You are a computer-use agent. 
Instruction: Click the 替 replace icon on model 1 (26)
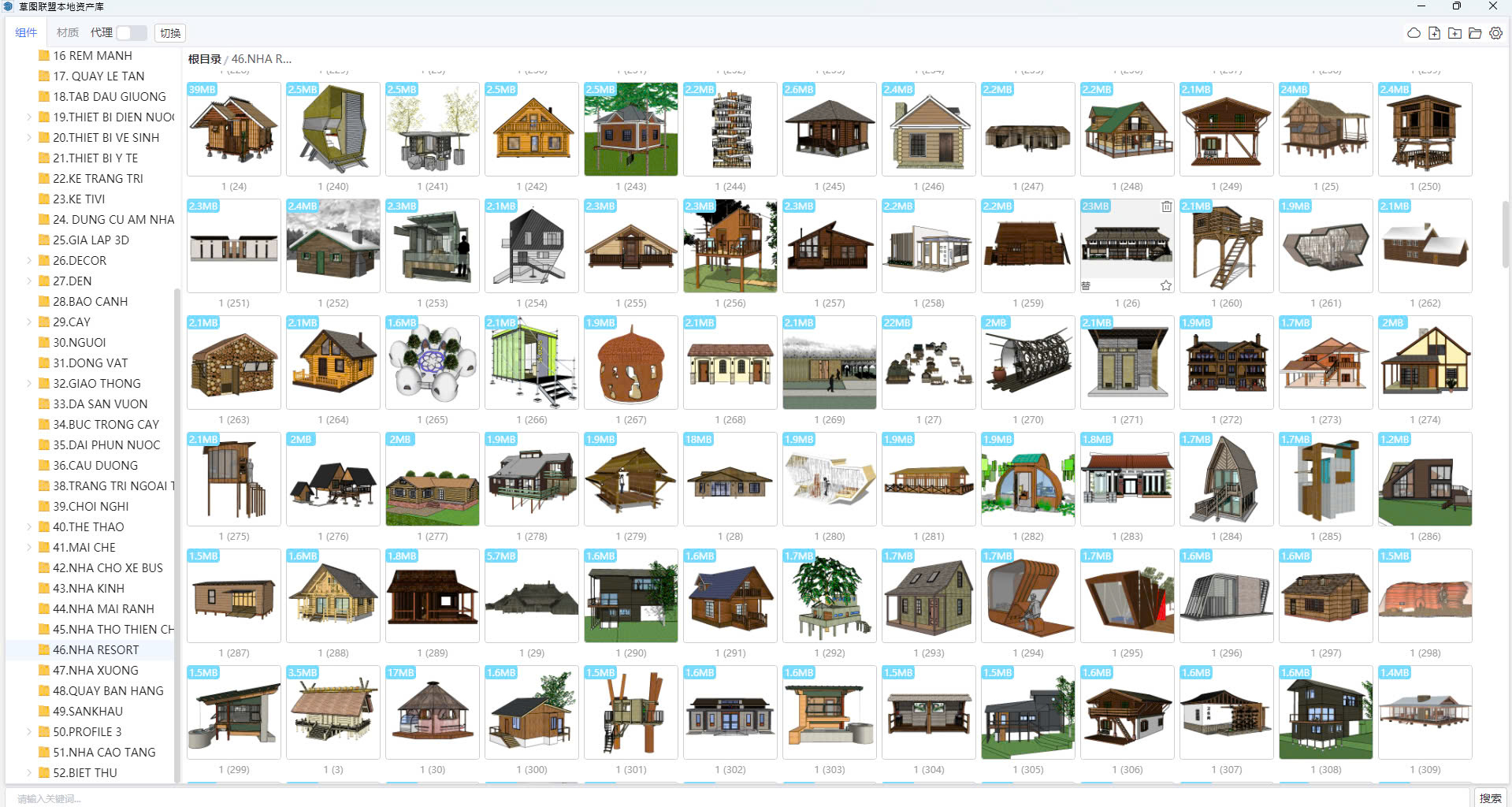tap(1086, 285)
